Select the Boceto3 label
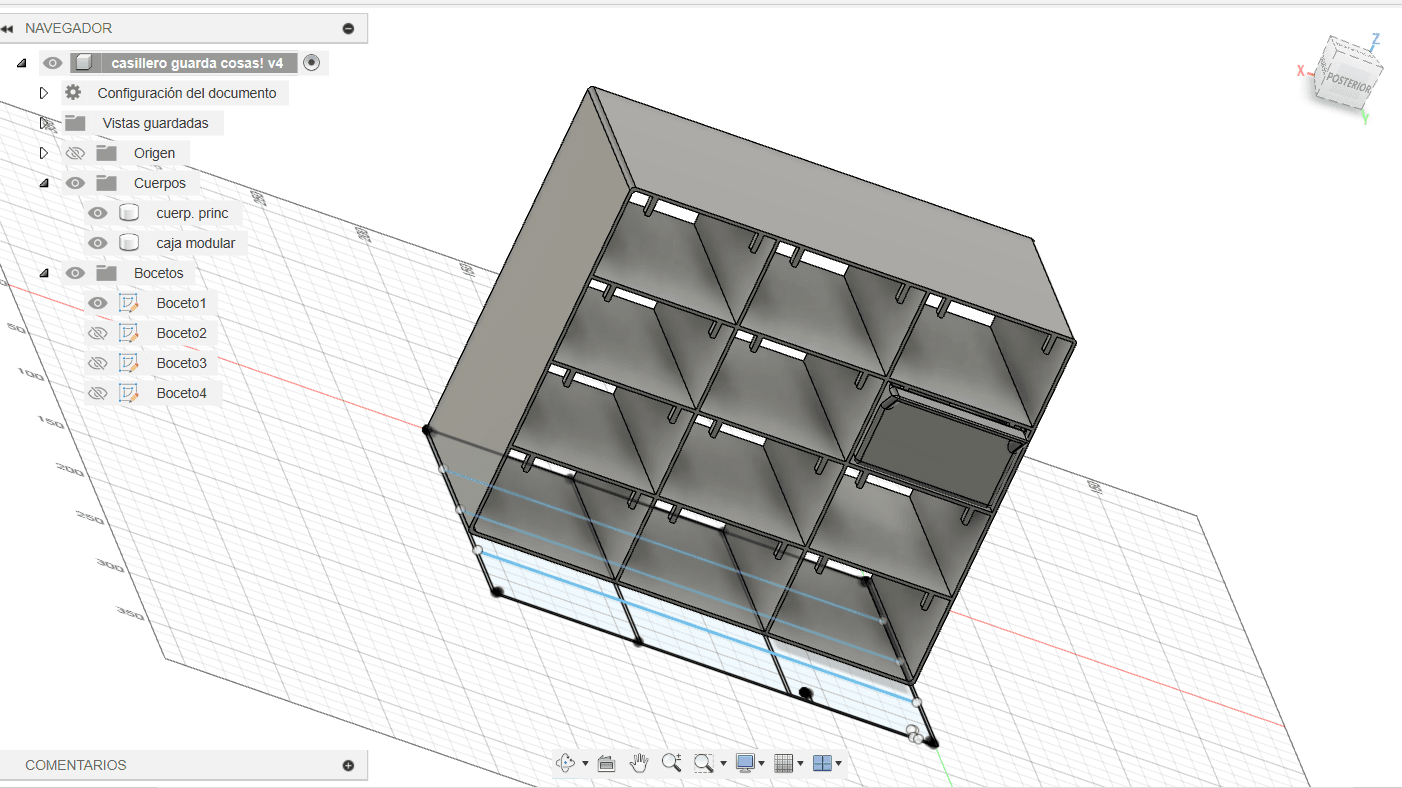The height and width of the screenshot is (788, 1402). (x=181, y=363)
